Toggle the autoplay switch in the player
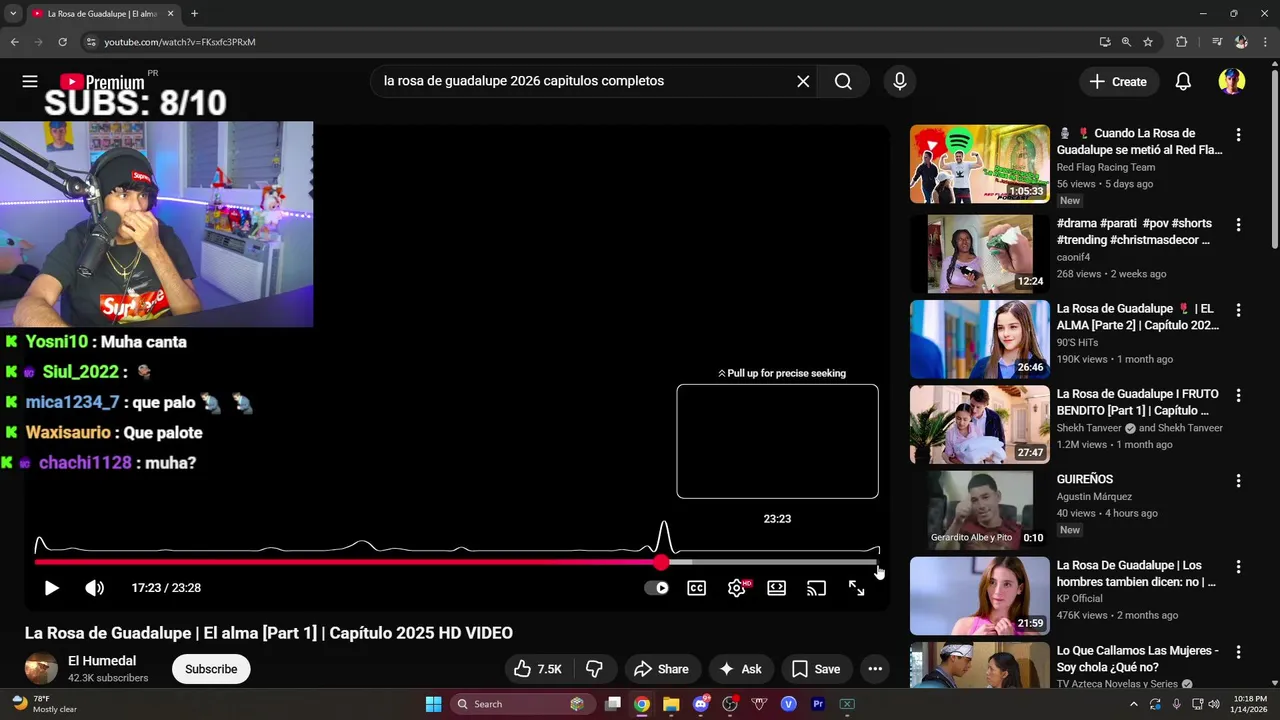 point(656,588)
